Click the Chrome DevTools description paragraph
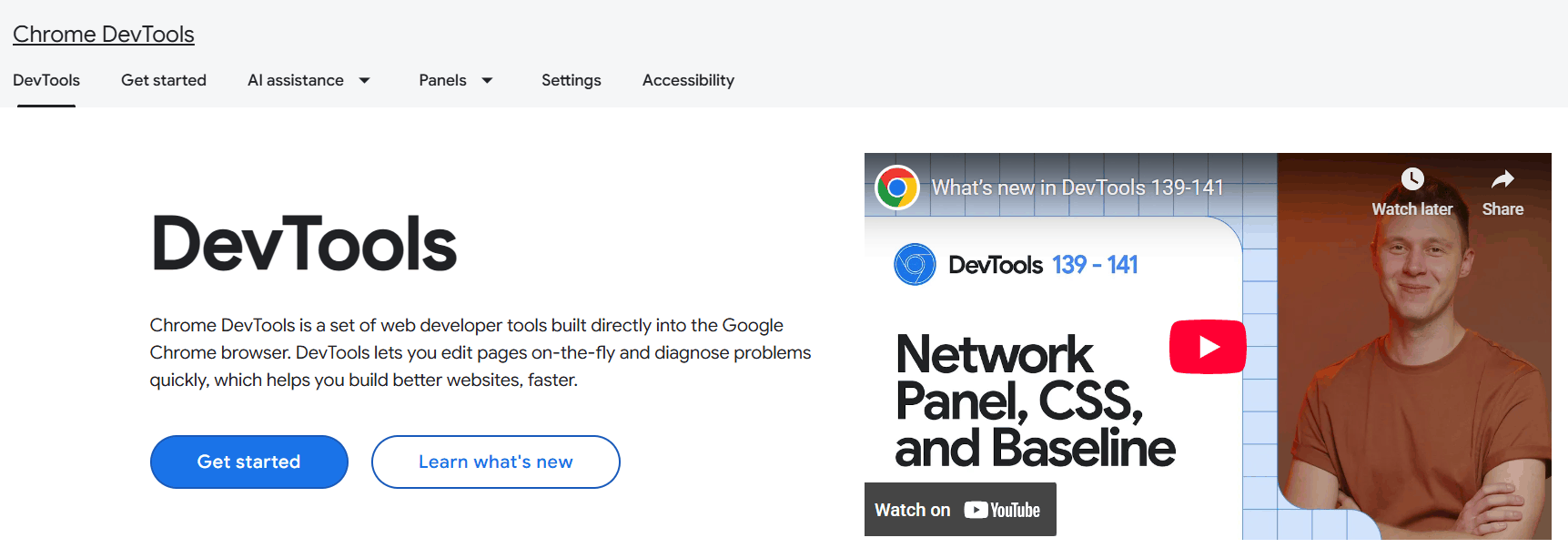Screen dimensions: 1568x548 (x=481, y=352)
